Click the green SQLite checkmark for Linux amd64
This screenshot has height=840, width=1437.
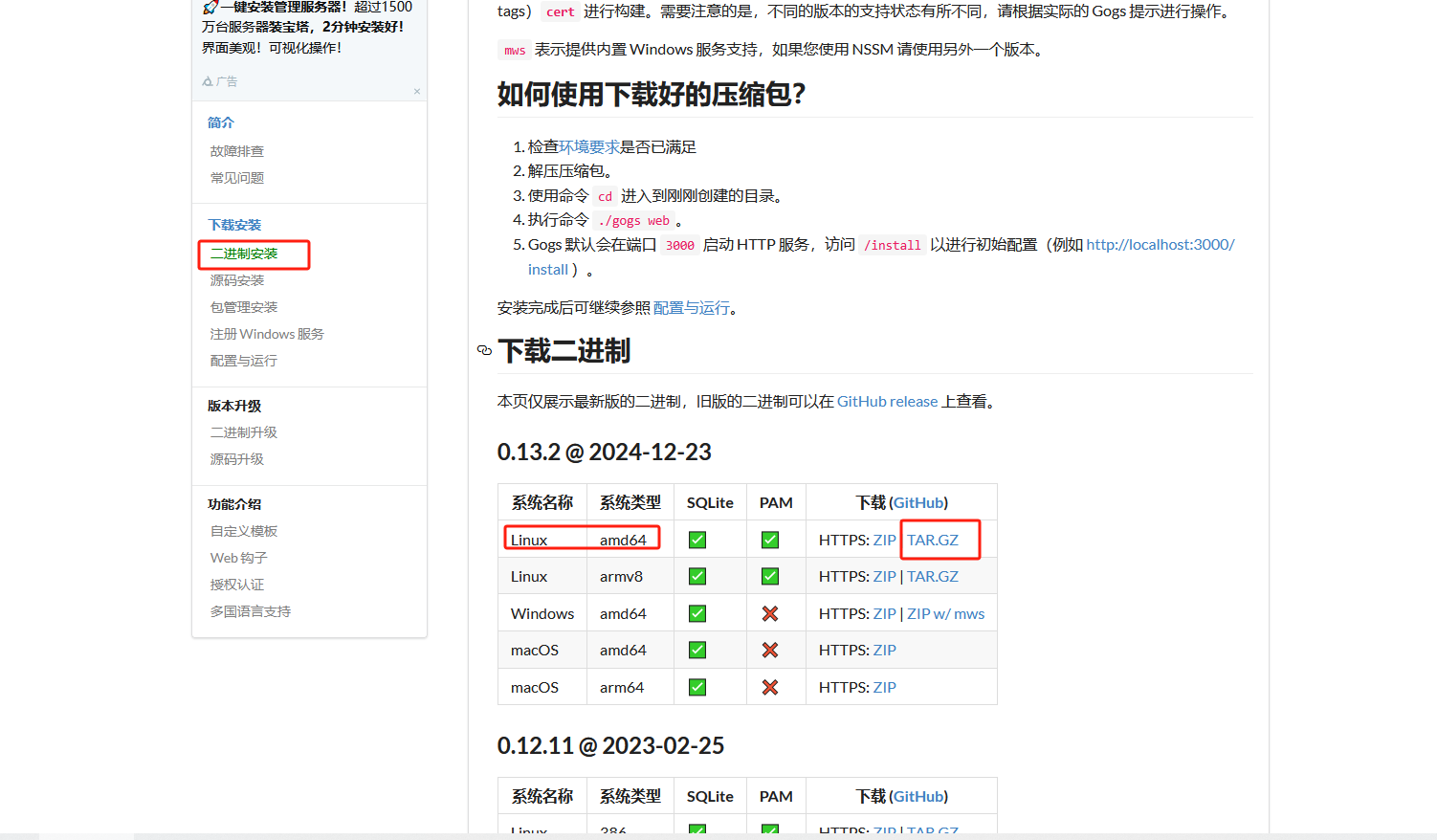pyautogui.click(x=697, y=540)
